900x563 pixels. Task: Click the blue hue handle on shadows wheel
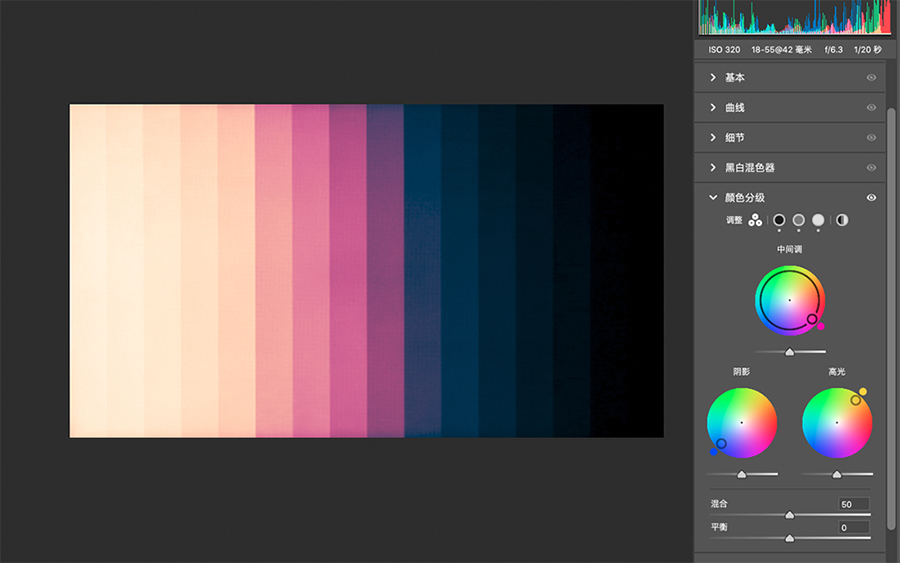click(713, 451)
